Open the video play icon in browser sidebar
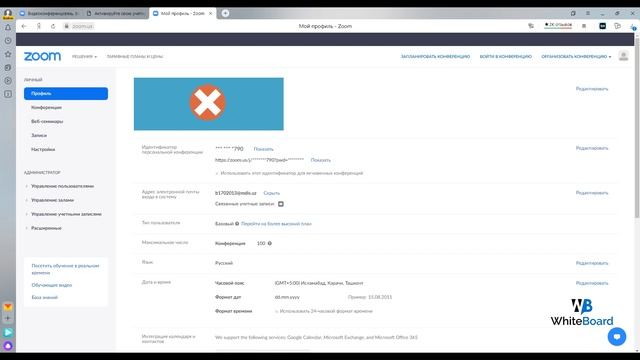This screenshot has width=640, height=360. (8, 81)
